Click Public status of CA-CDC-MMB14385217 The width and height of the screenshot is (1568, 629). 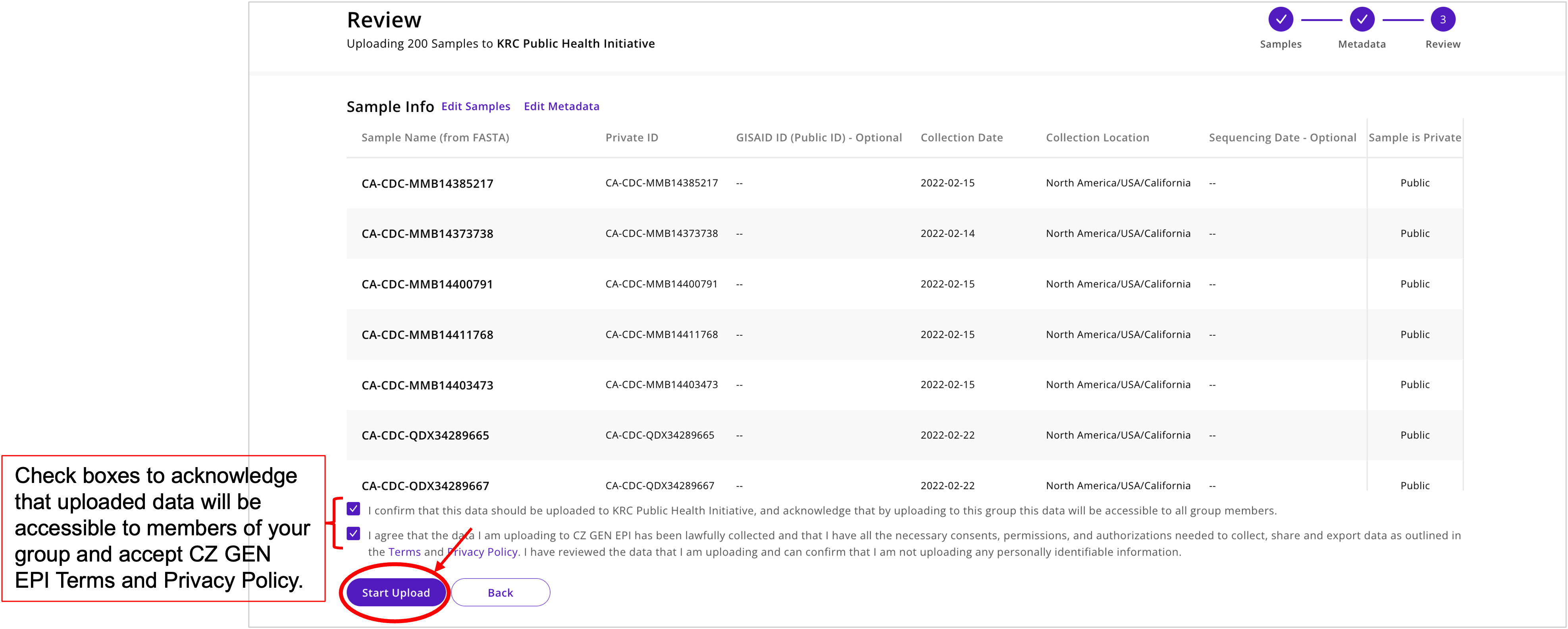coord(1415,183)
